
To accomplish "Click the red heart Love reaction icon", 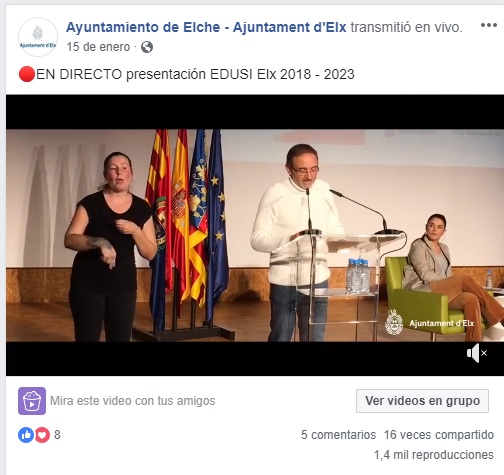I will pyautogui.click(x=42, y=435).
